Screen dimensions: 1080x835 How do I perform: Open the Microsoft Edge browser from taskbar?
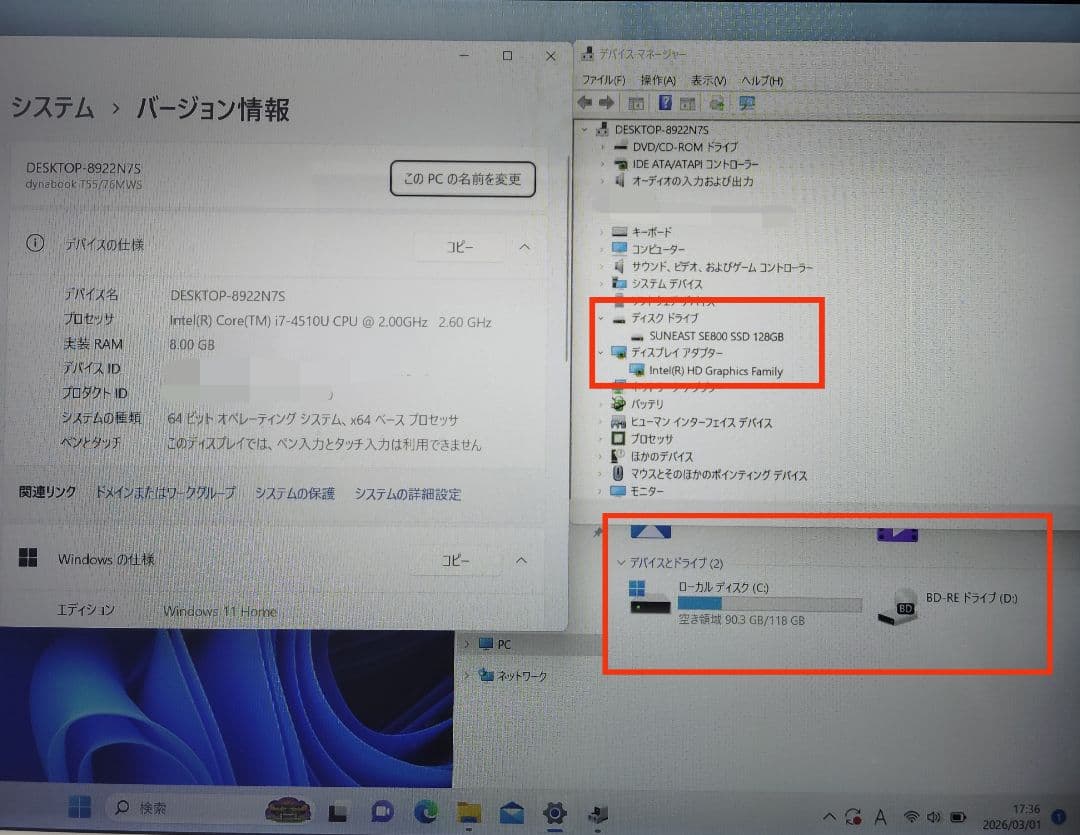[424, 813]
